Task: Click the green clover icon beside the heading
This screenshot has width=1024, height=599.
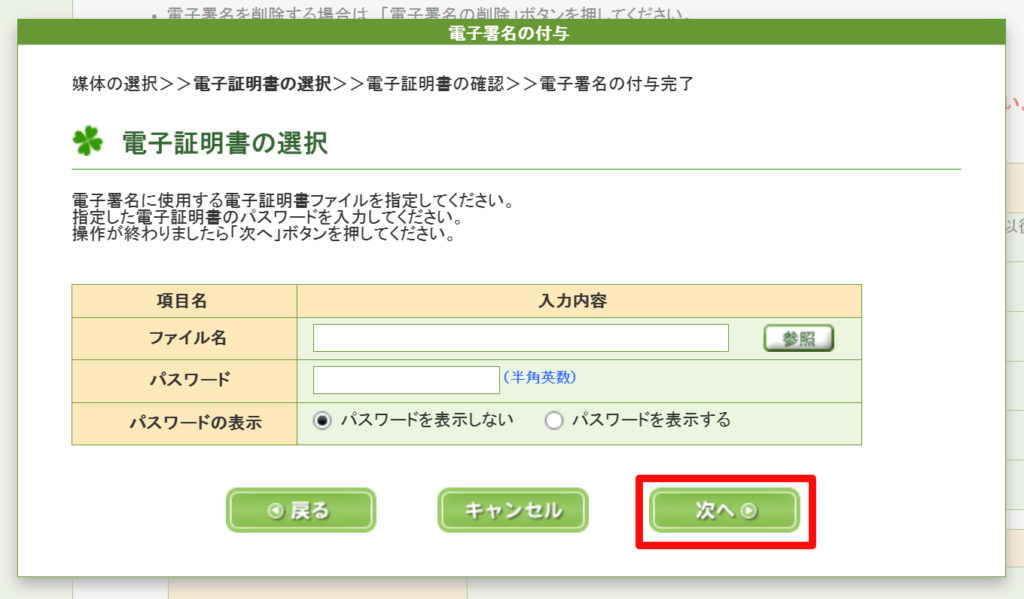Action: coord(88,142)
